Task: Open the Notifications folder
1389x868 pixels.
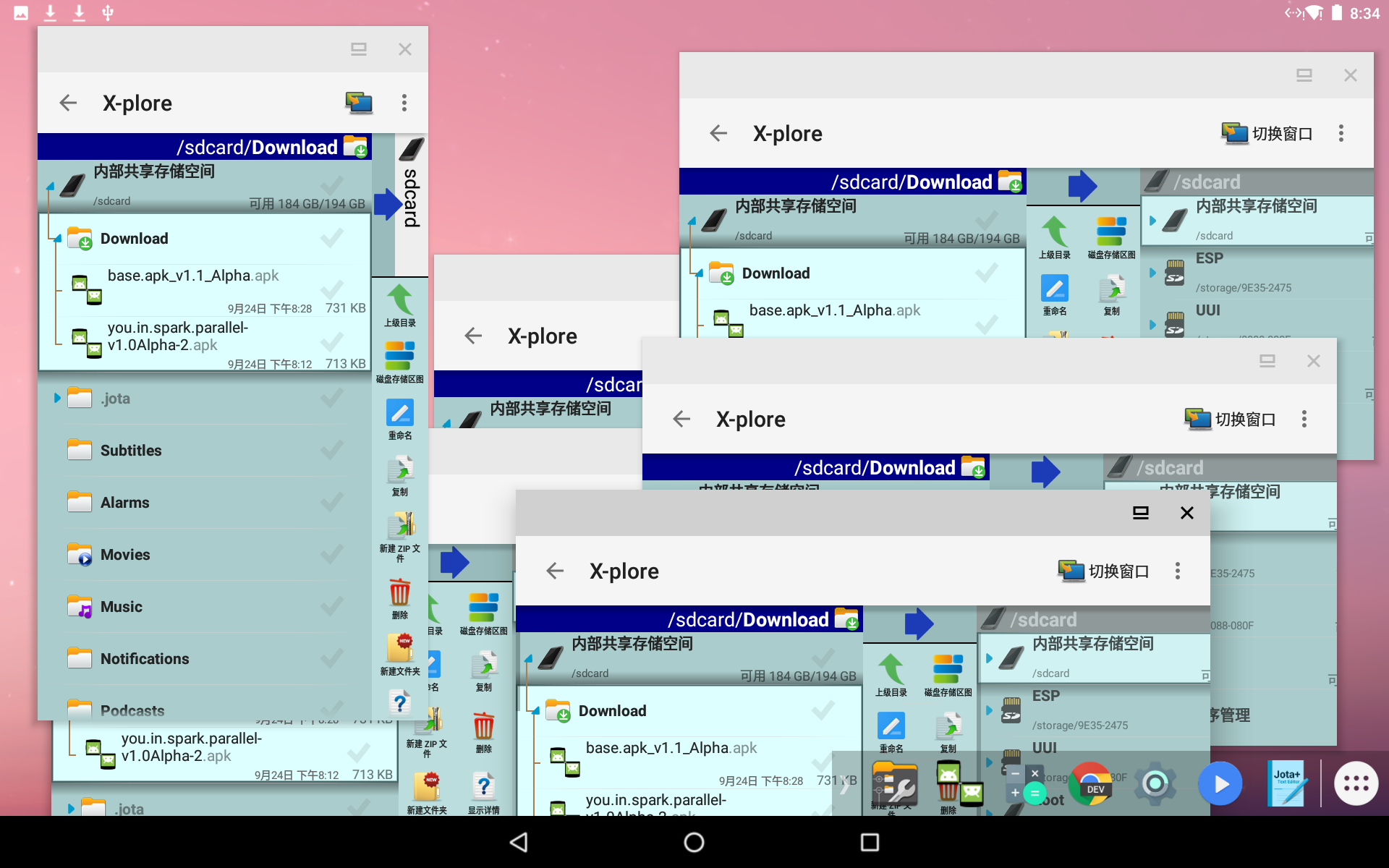Action: coord(145,659)
